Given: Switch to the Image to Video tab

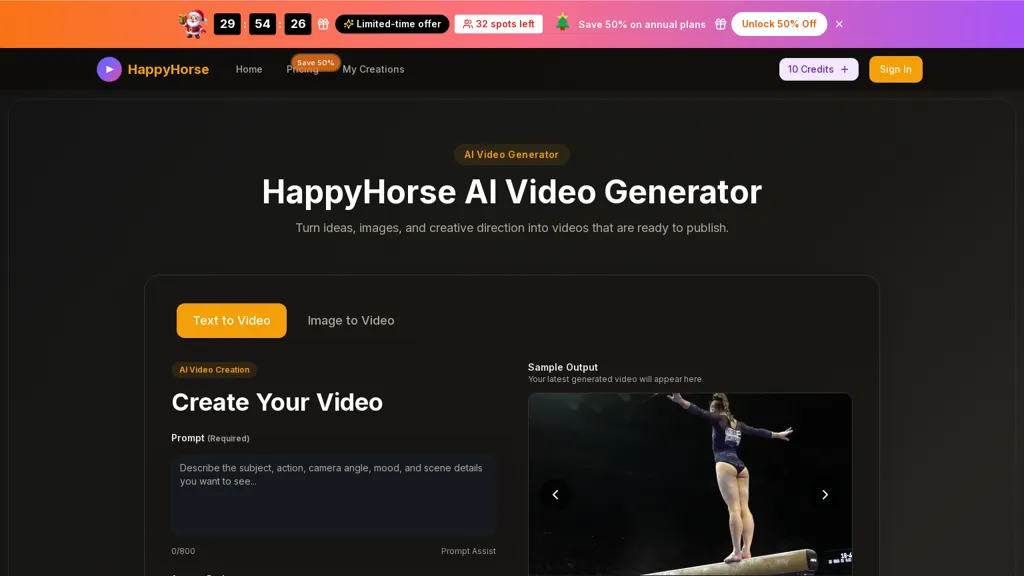Looking at the screenshot, I should (x=351, y=321).
